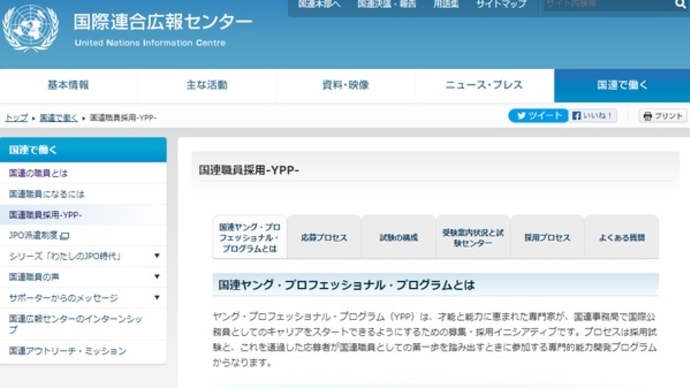Click the プリント print button
This screenshot has width=690, height=388.
[x=663, y=116]
